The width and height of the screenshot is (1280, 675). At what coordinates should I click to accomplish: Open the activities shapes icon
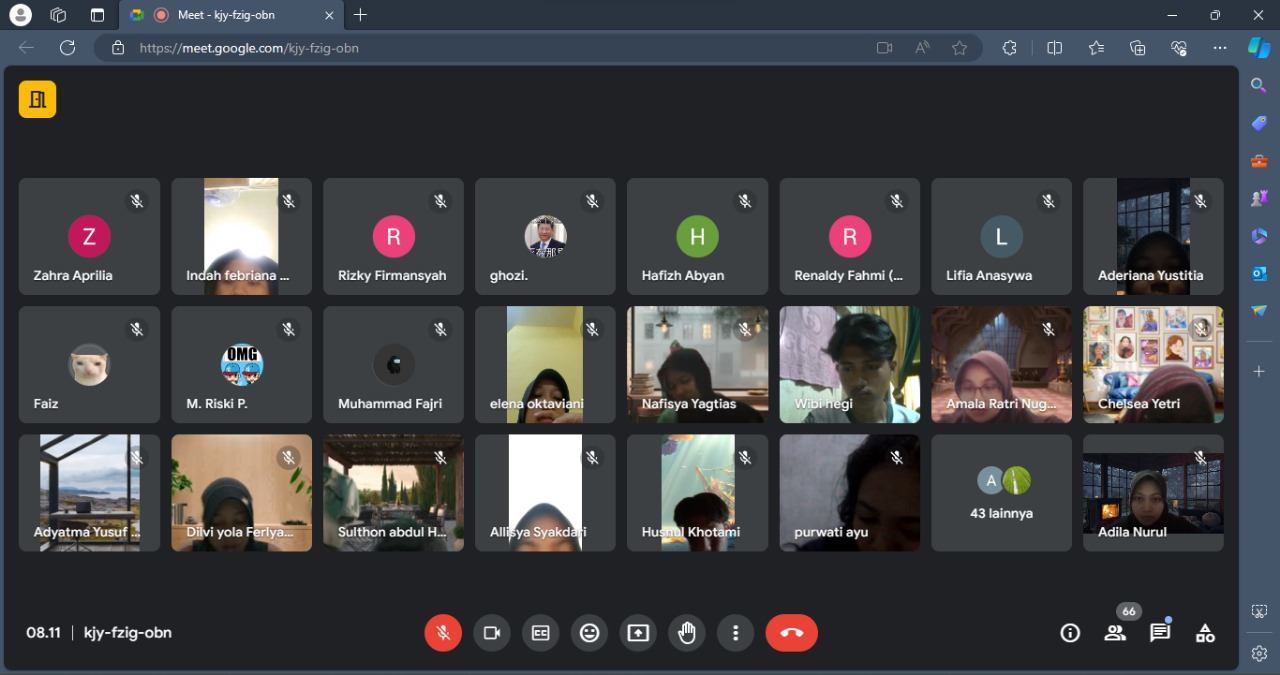(1205, 633)
